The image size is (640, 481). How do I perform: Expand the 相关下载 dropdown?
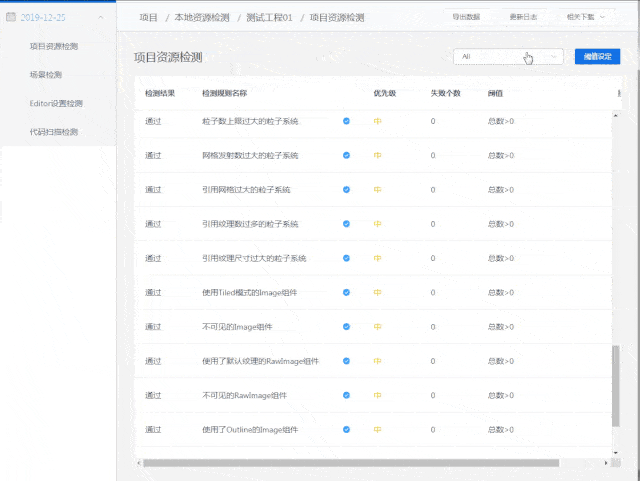[x=585, y=17]
